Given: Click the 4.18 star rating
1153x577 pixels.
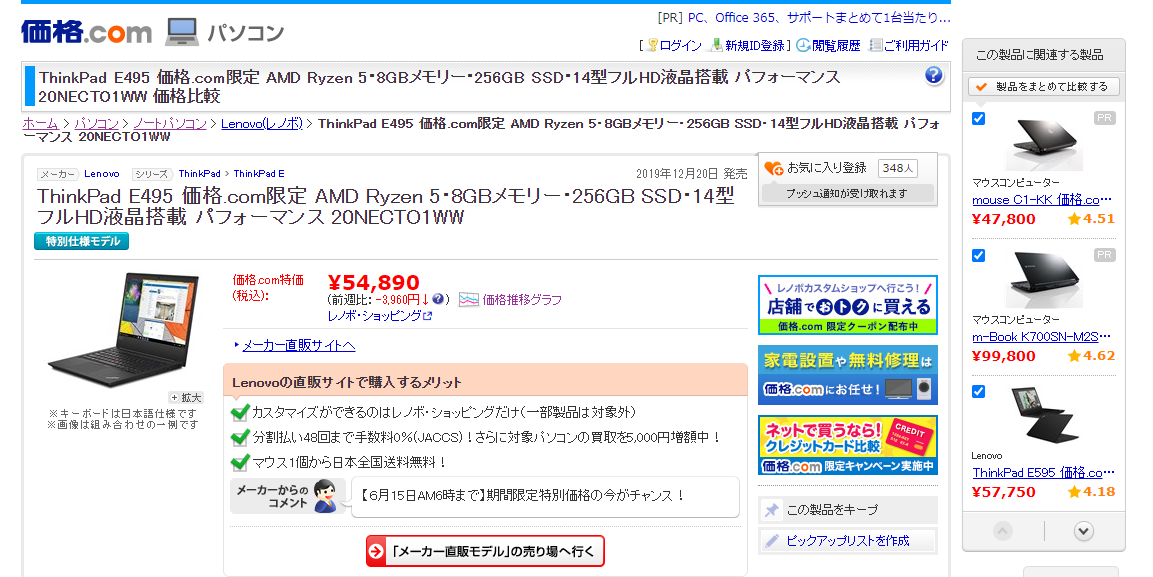Looking at the screenshot, I should 1091,491.
